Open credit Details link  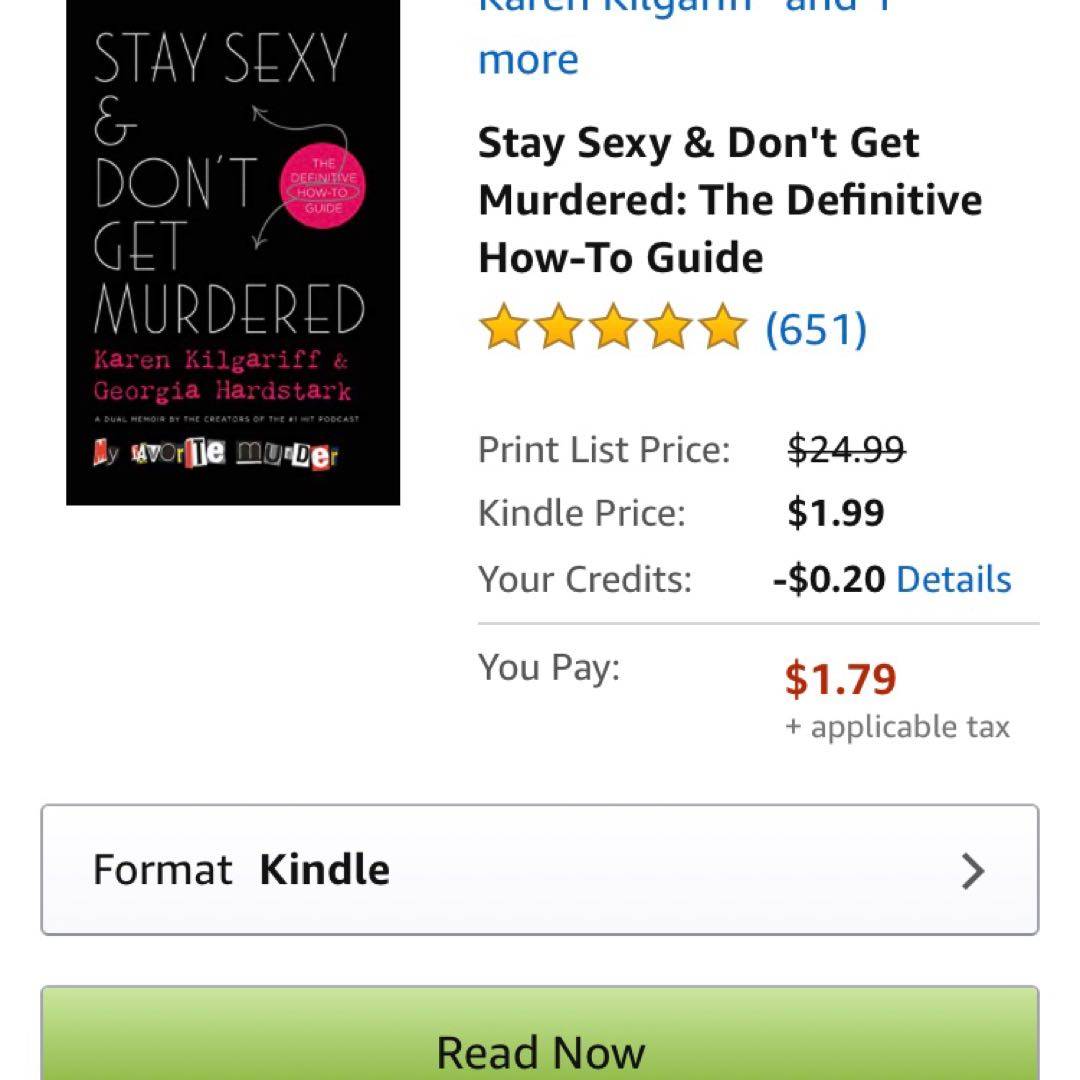(x=954, y=579)
